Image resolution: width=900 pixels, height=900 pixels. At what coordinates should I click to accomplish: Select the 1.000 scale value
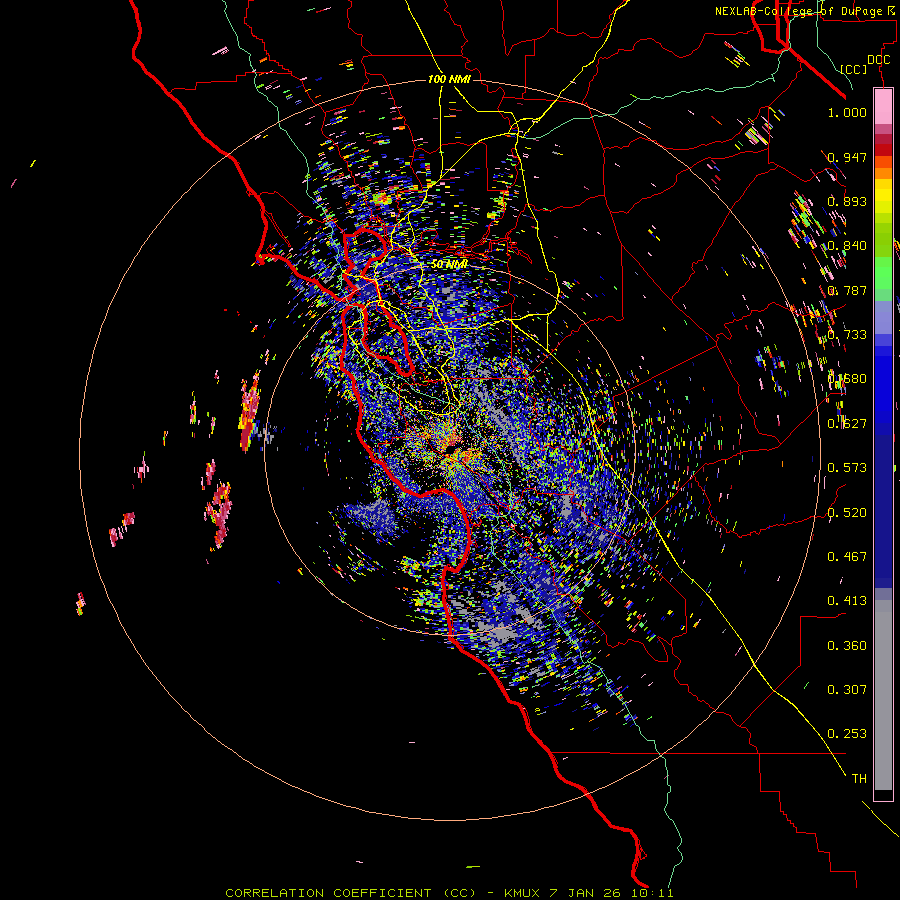847,112
